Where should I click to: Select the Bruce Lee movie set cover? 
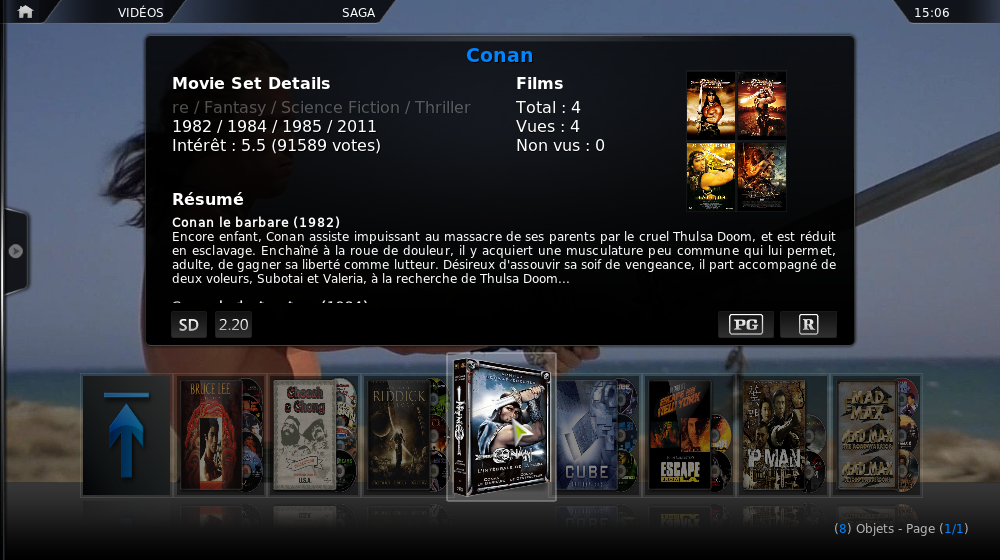pyautogui.click(x=221, y=435)
